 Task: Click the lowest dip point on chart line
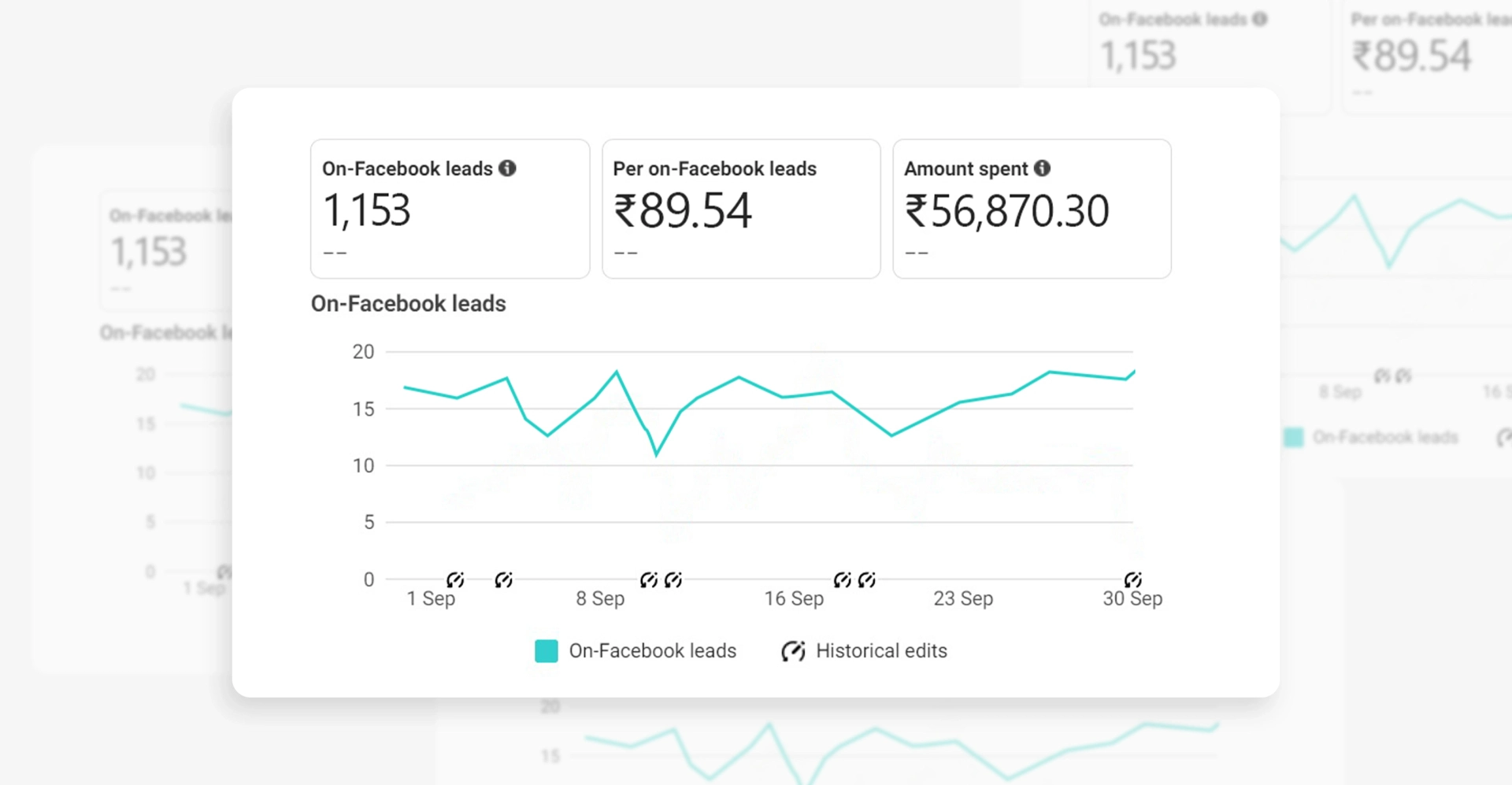pos(657,454)
